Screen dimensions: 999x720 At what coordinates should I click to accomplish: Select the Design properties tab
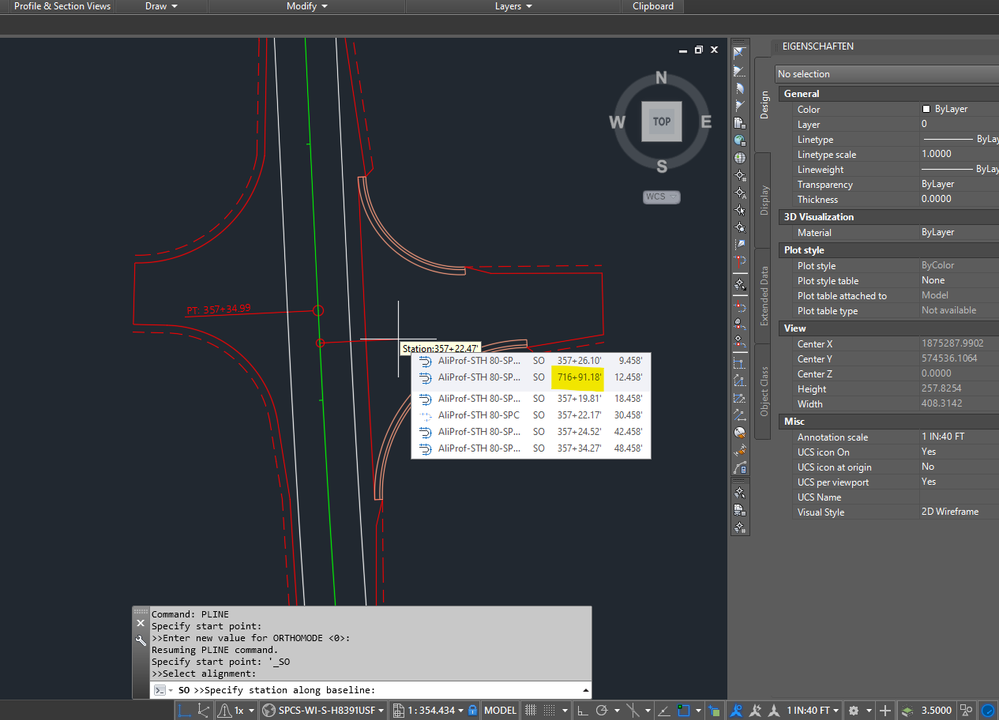click(764, 104)
